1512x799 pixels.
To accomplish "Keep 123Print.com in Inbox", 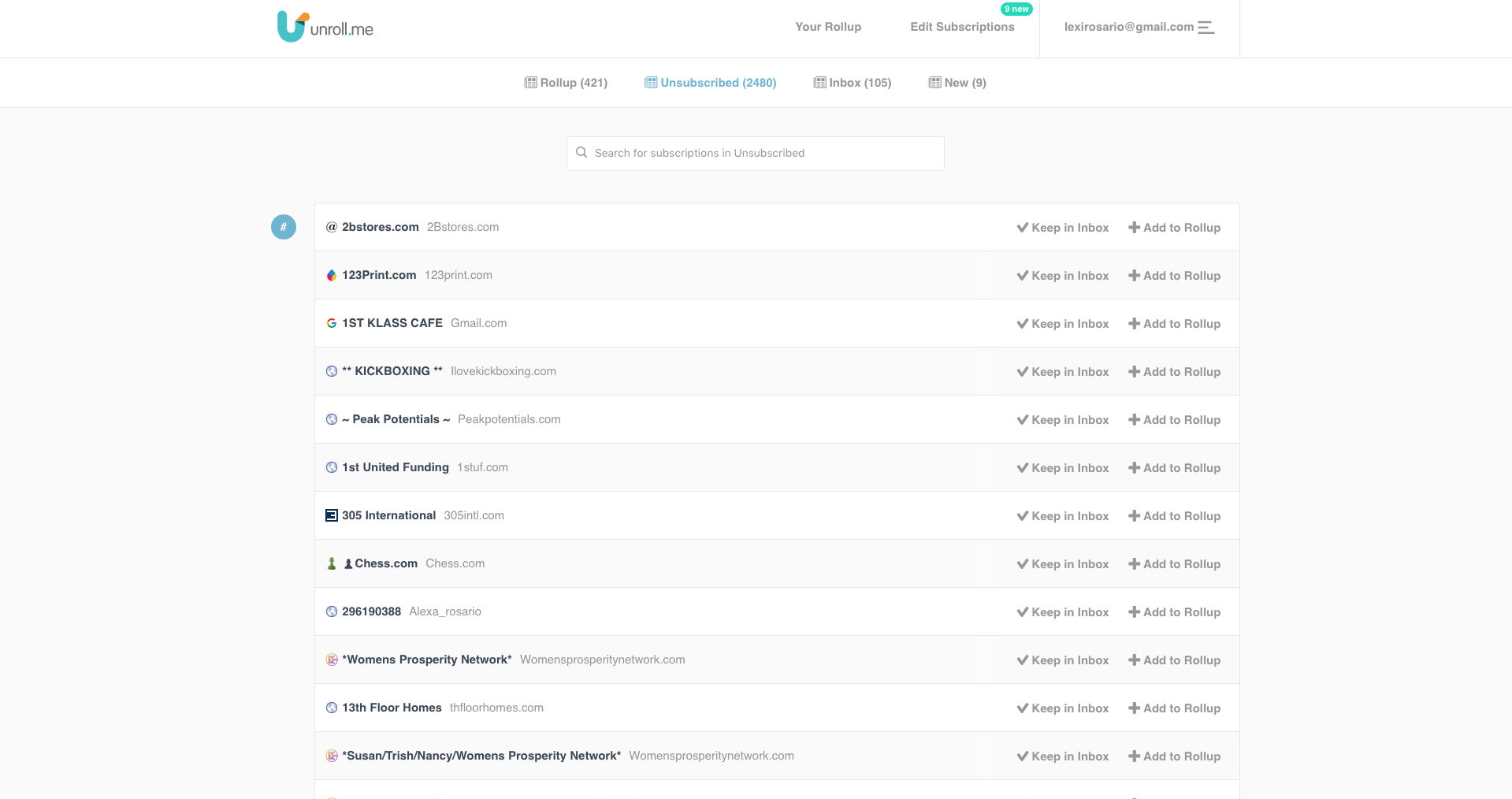I will 1063,276.
